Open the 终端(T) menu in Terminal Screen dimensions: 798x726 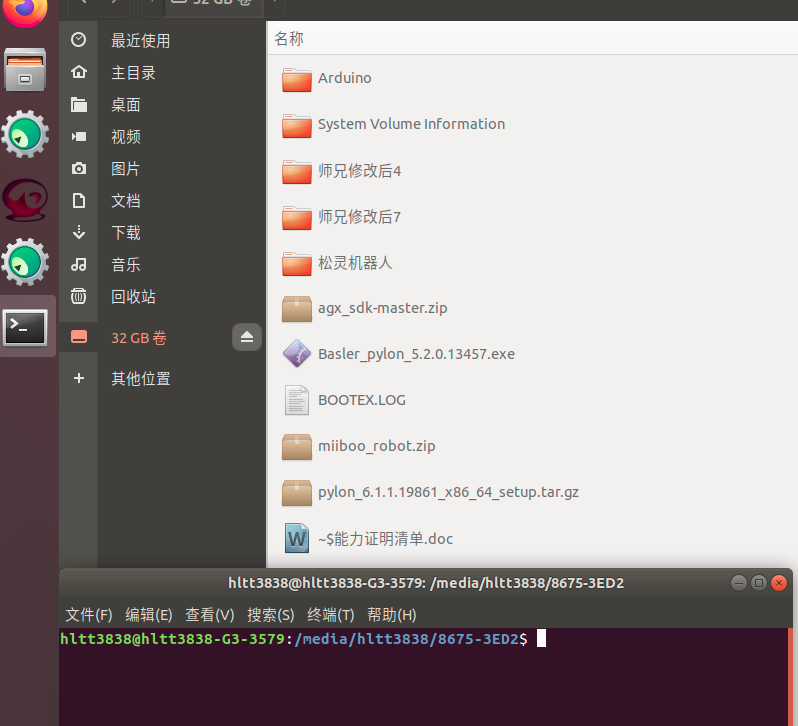pyautogui.click(x=330, y=615)
